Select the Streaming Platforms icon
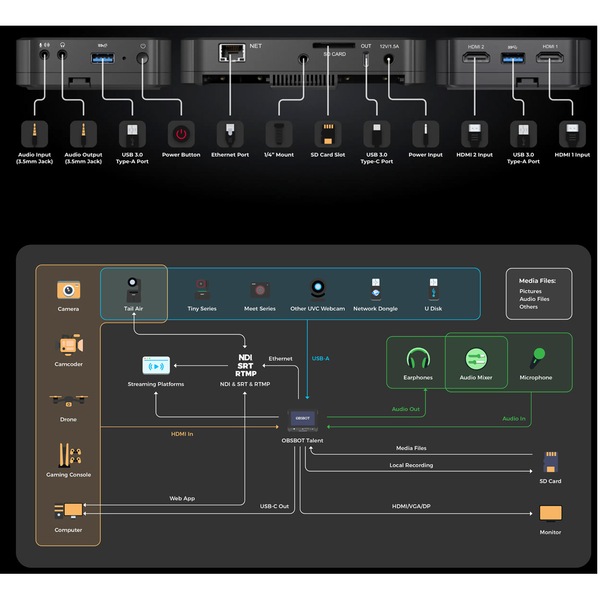The width and height of the screenshot is (600, 600). pos(156,365)
